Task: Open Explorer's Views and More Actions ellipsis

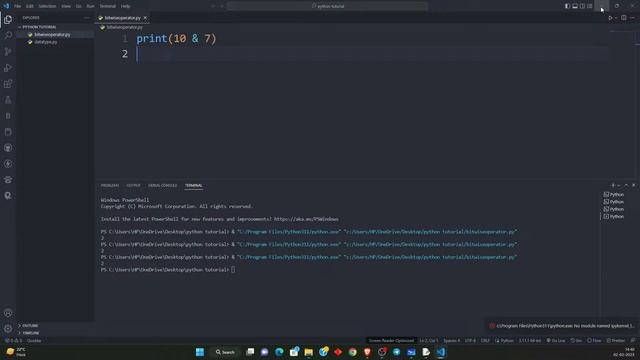Action: click(x=87, y=18)
